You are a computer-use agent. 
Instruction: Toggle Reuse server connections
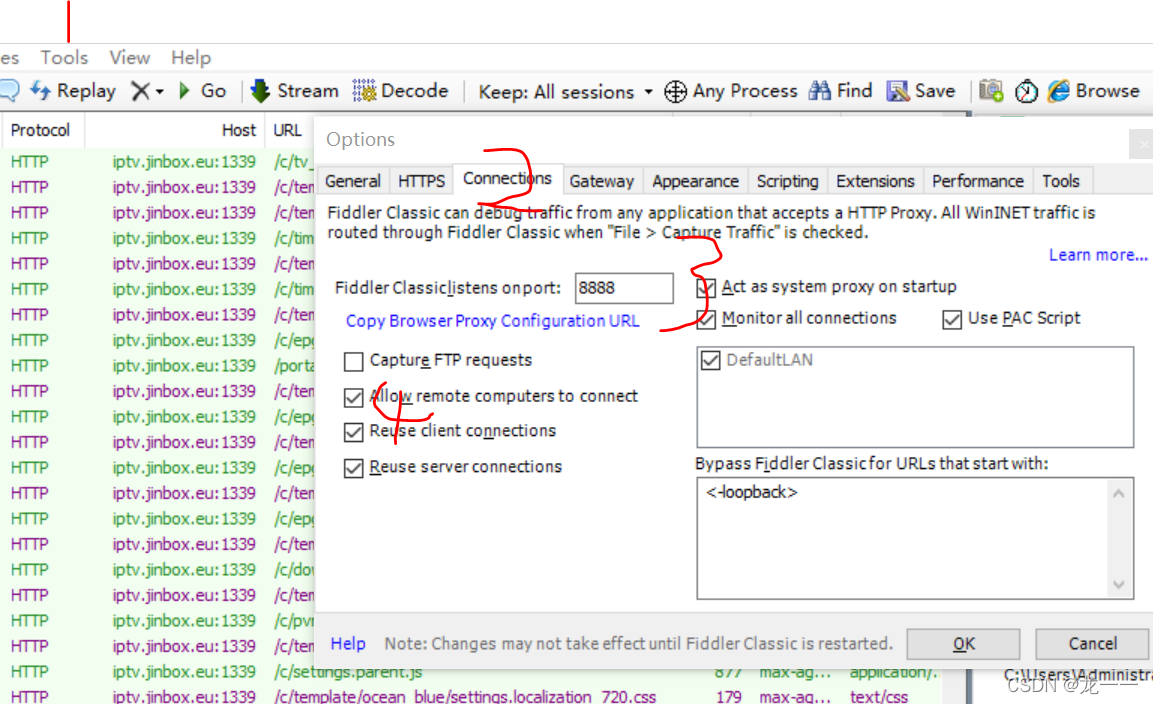pos(354,468)
